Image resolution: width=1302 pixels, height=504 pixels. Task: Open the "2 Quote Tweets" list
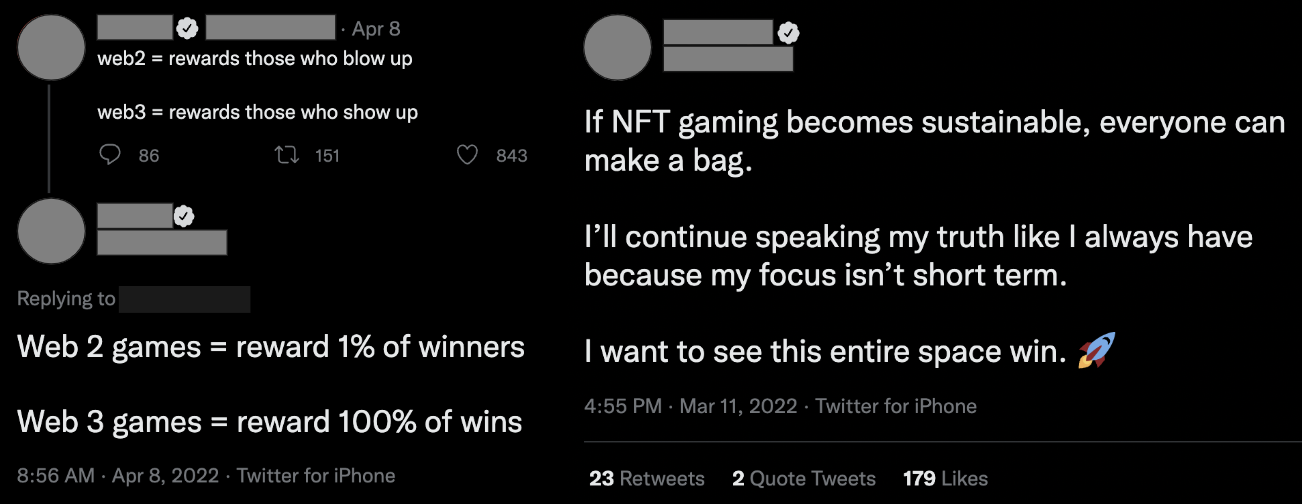point(803,478)
